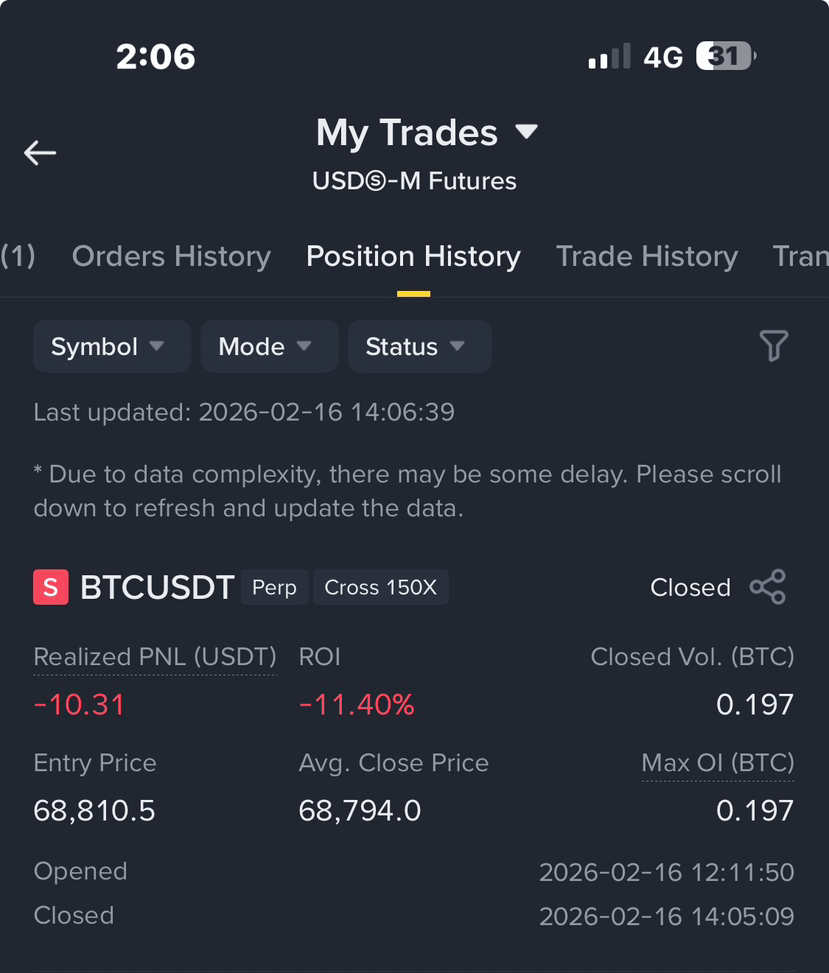Open the partially visible Transaction tab
This screenshot has width=829, height=973.
click(800, 256)
